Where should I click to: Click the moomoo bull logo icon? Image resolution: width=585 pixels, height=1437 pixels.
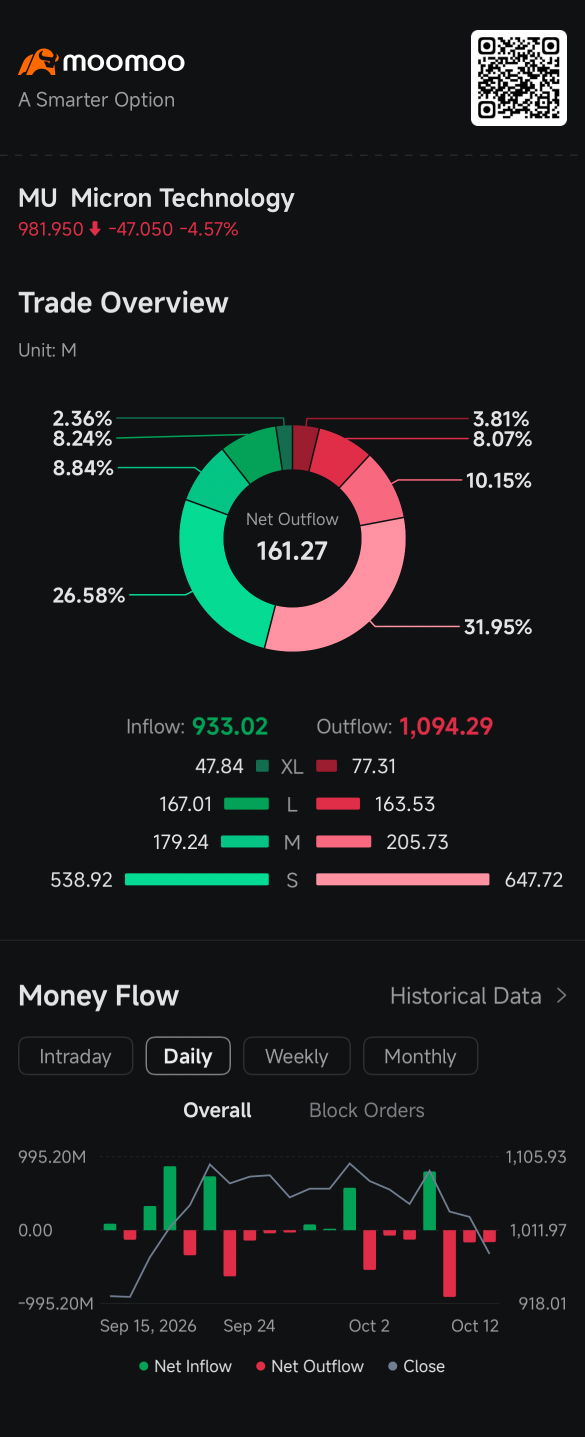tap(37, 62)
